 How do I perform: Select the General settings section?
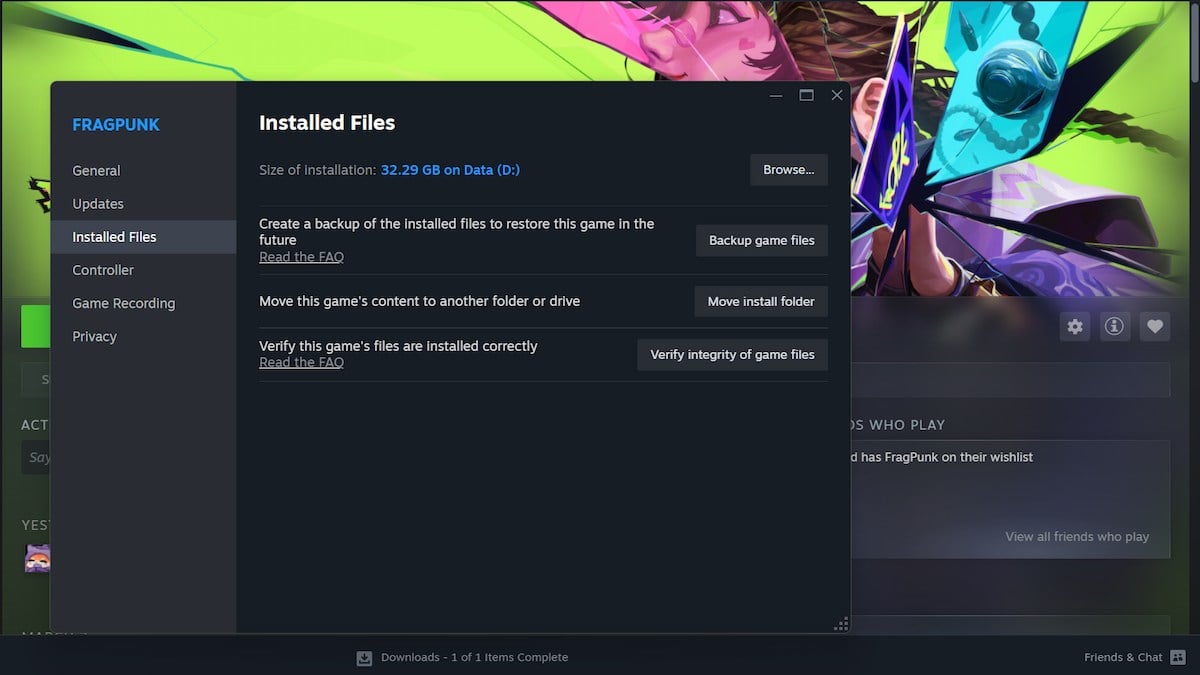point(96,170)
